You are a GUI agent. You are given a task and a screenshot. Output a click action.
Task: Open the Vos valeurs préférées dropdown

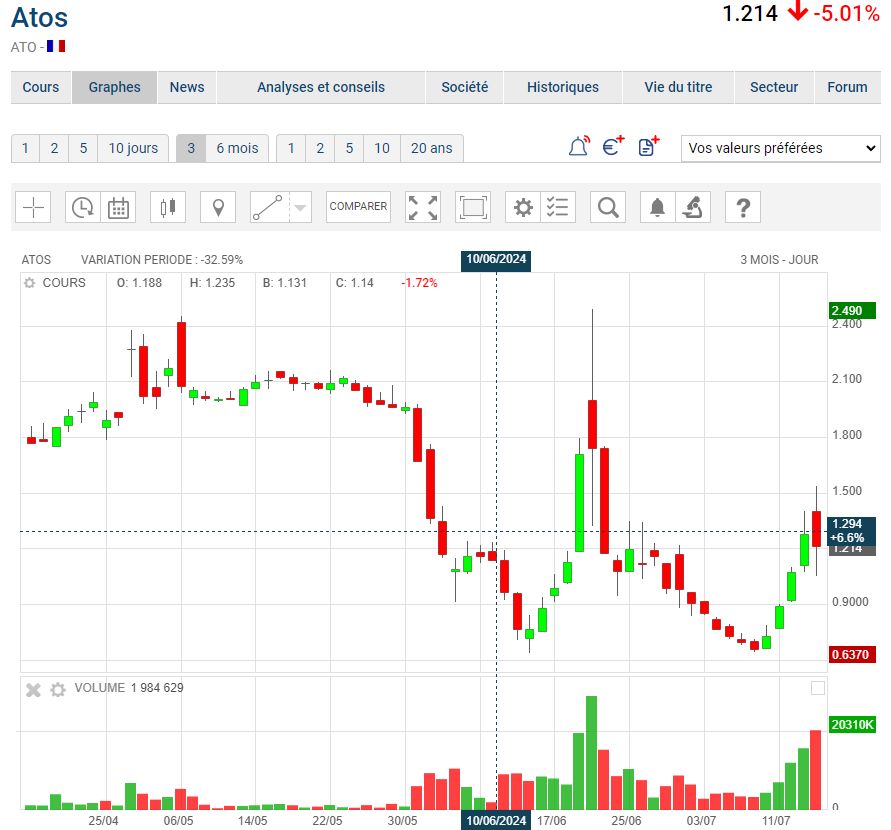pyautogui.click(x=781, y=148)
